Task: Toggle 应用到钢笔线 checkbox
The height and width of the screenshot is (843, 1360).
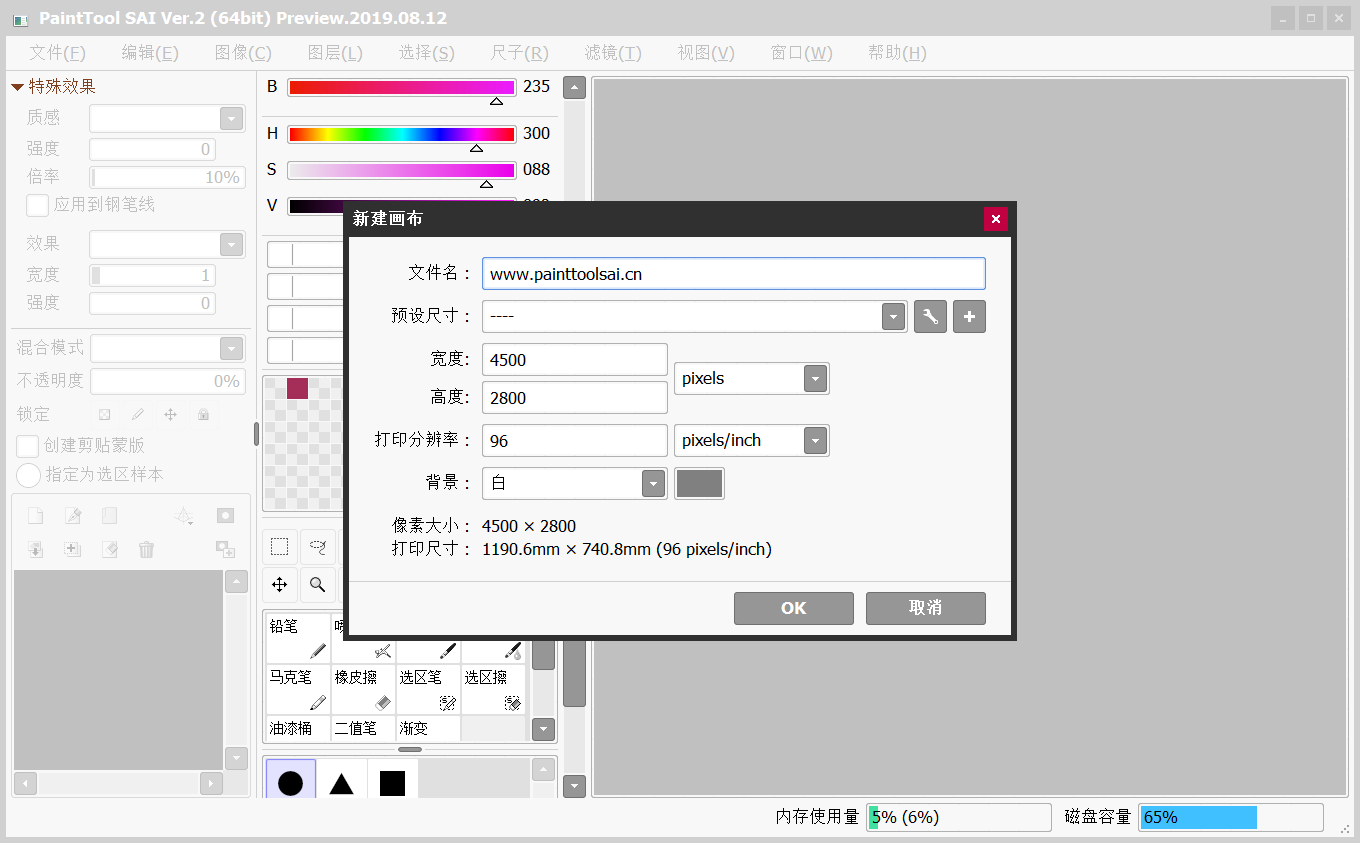Action: click(x=37, y=205)
